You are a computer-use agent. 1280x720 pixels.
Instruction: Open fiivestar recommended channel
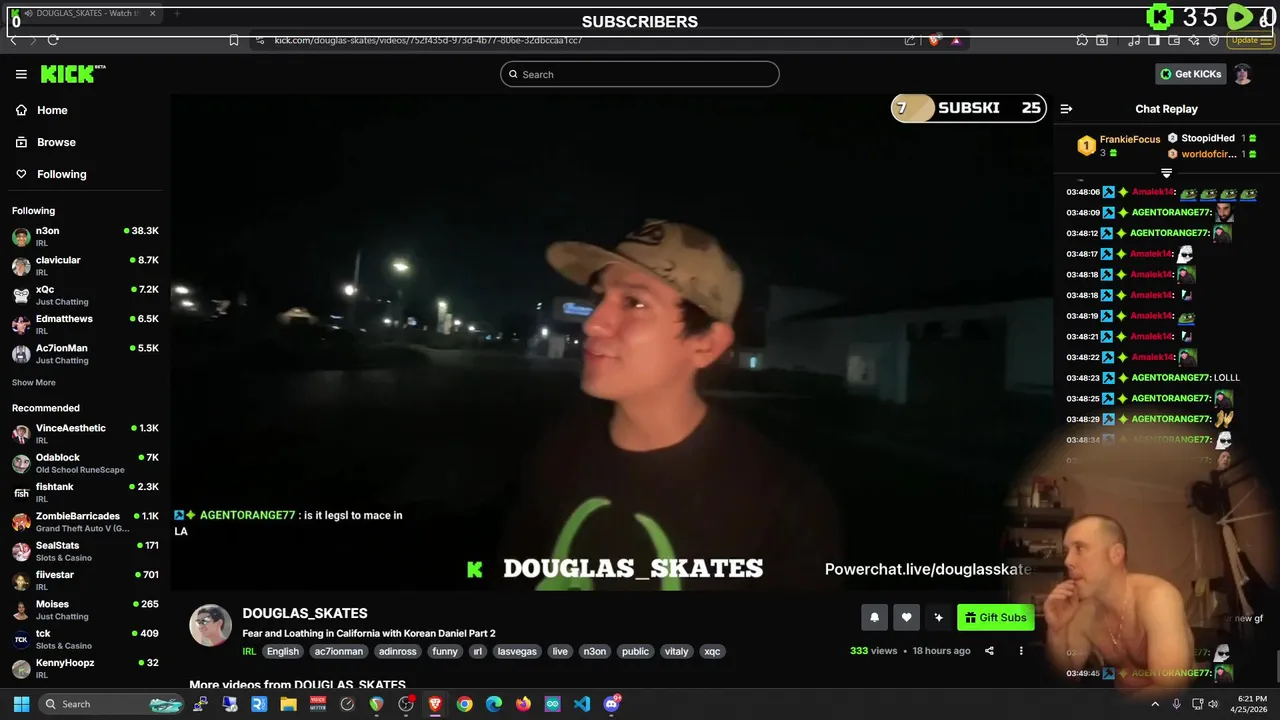[x=85, y=580]
